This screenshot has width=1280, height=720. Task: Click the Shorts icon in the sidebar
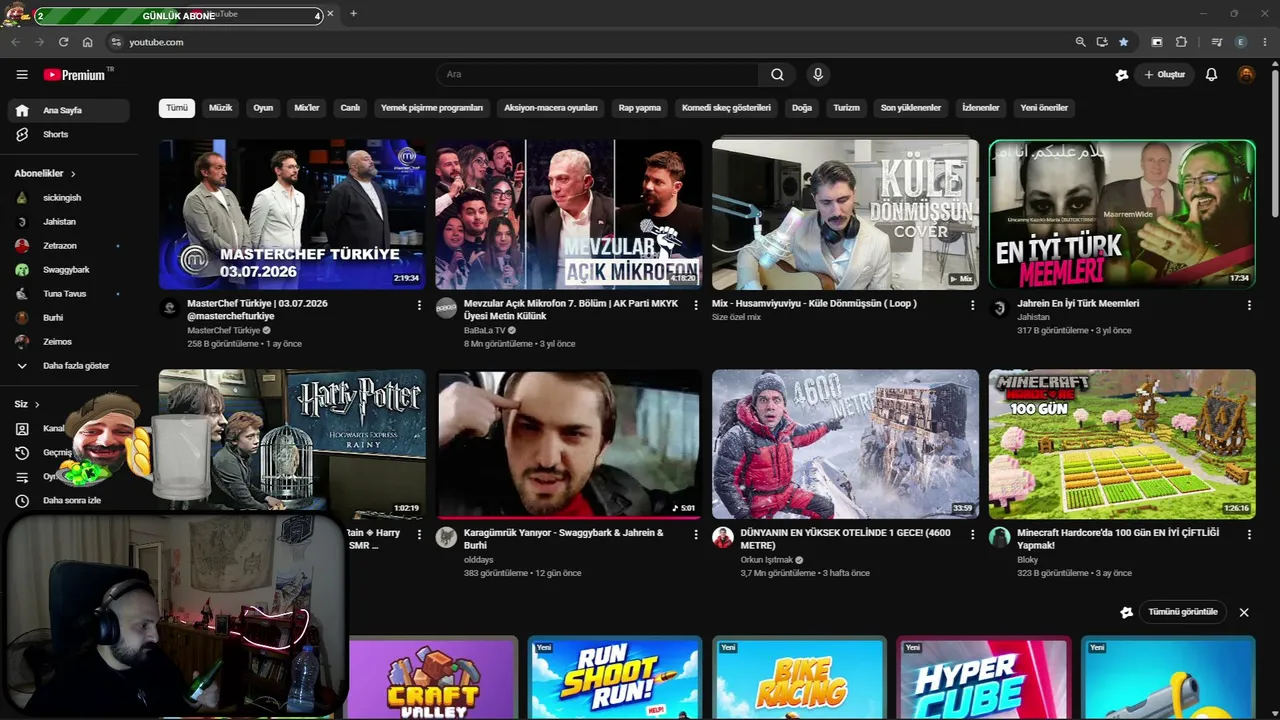click(22, 135)
